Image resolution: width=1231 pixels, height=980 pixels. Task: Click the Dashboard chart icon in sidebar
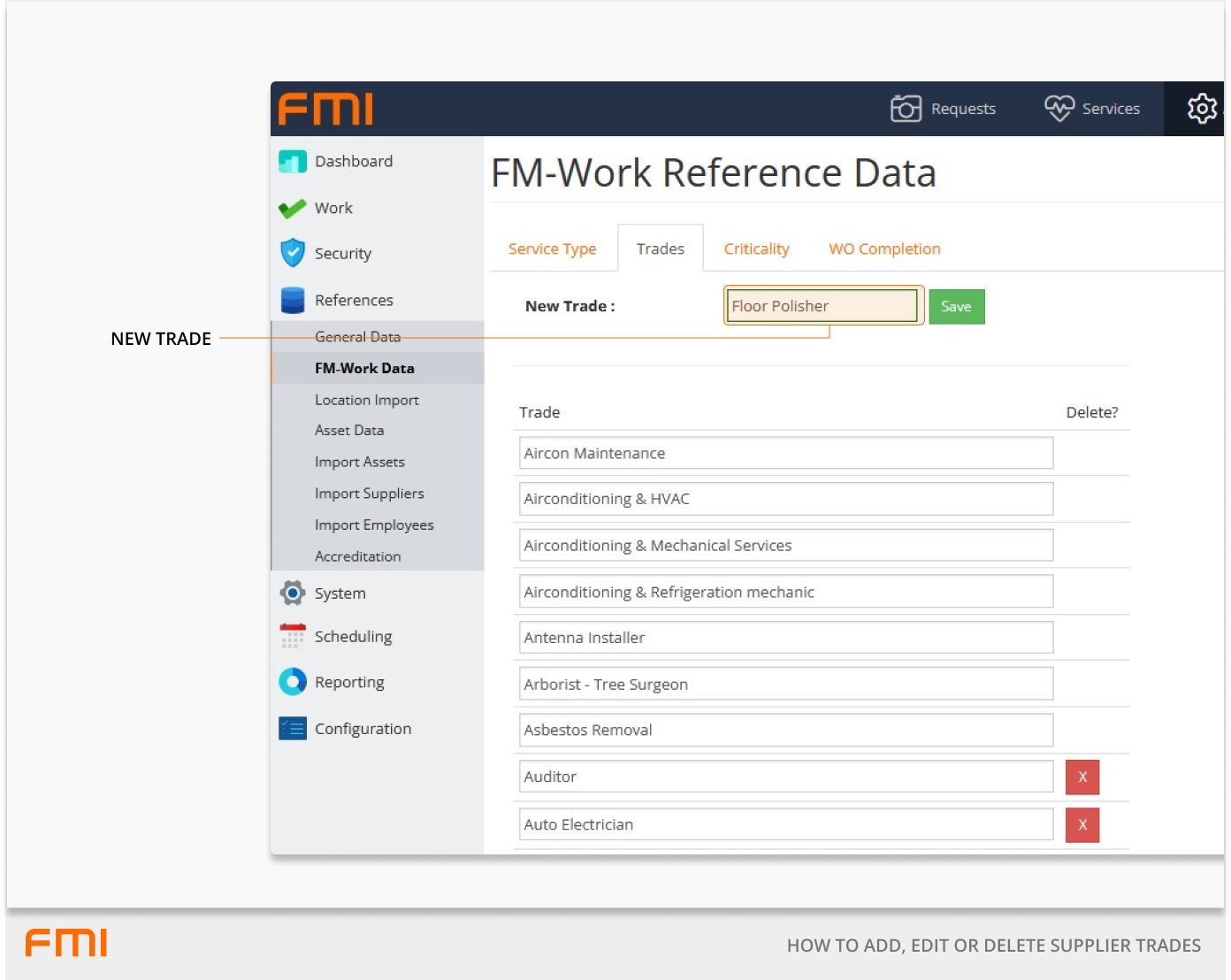click(x=292, y=162)
